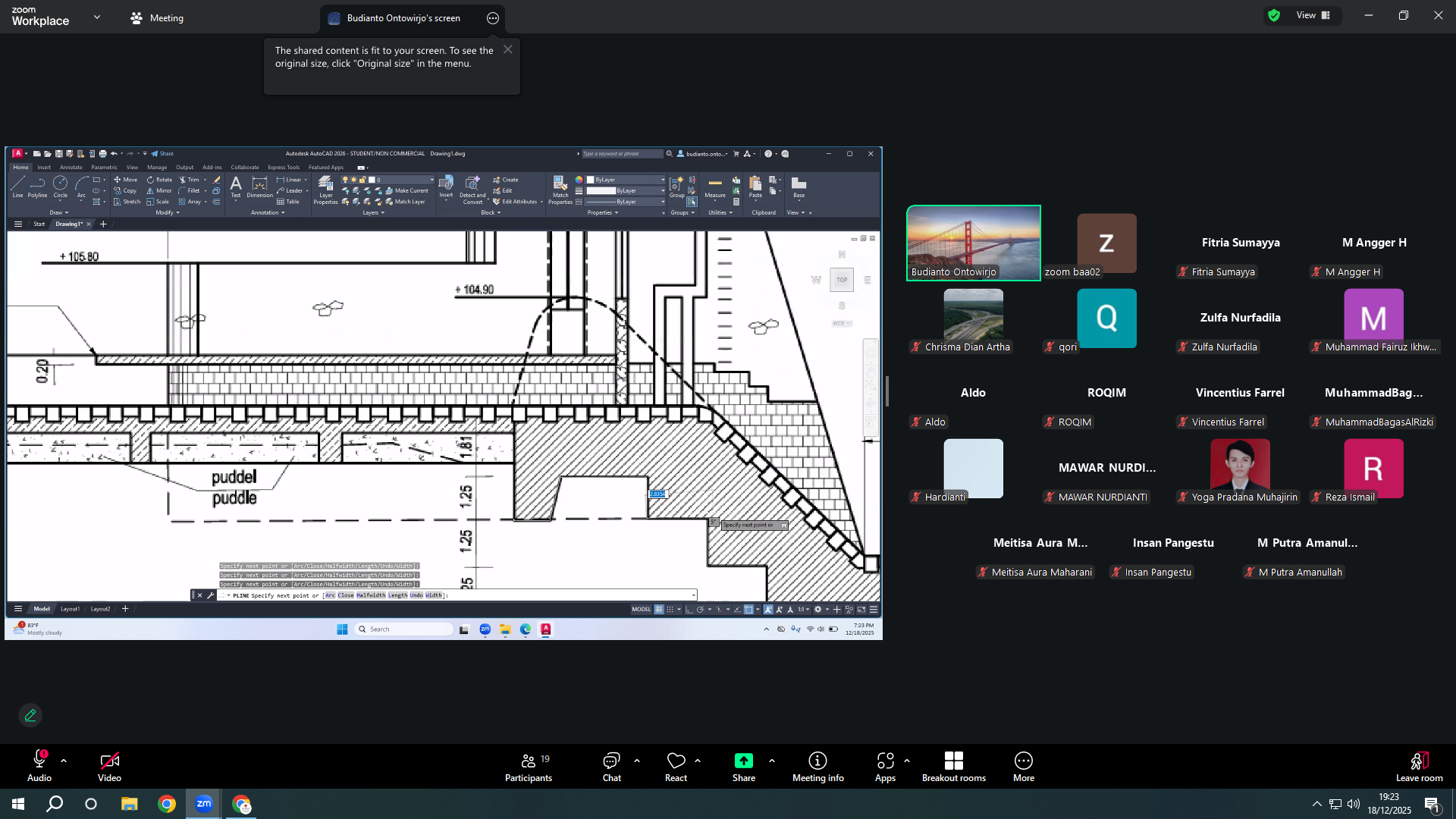Select the Line tool in AutoCAD ribbon
Viewport: 1456px width, 819px height.
pyautogui.click(x=17, y=187)
